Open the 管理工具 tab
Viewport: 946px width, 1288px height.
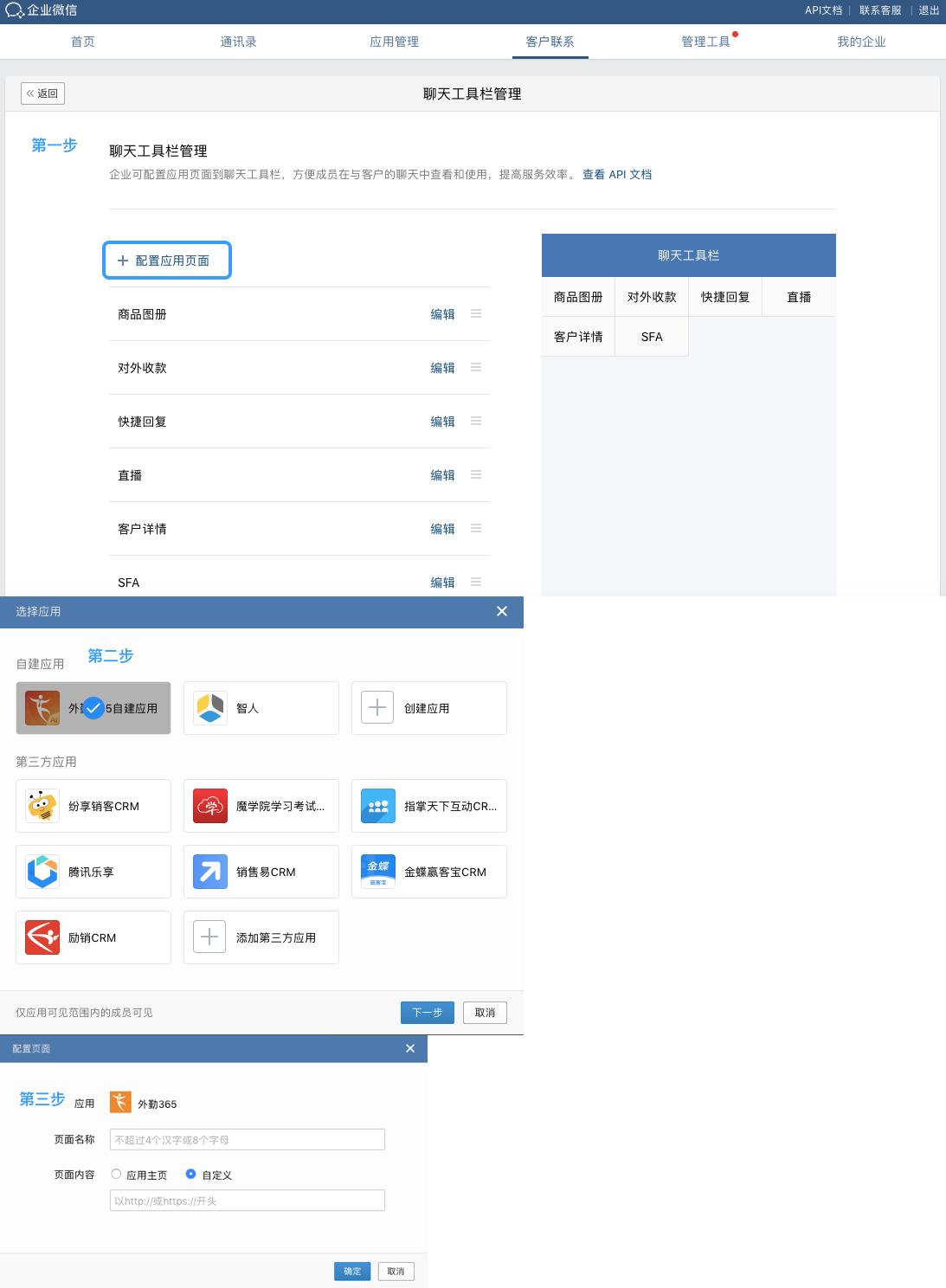point(705,42)
